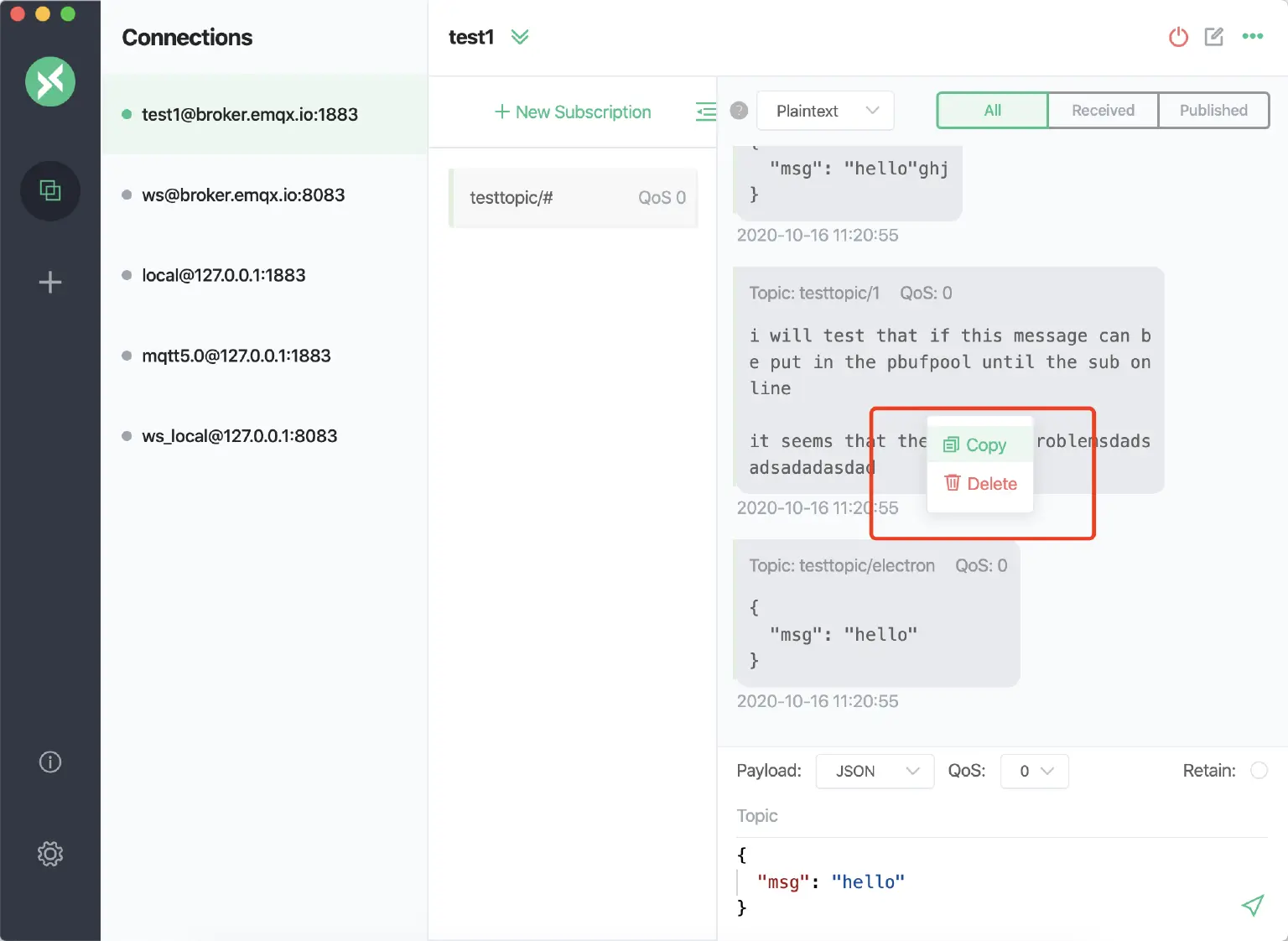The image size is (1288, 941).
Task: Open the Payload JSON dropdown
Action: [x=875, y=772]
